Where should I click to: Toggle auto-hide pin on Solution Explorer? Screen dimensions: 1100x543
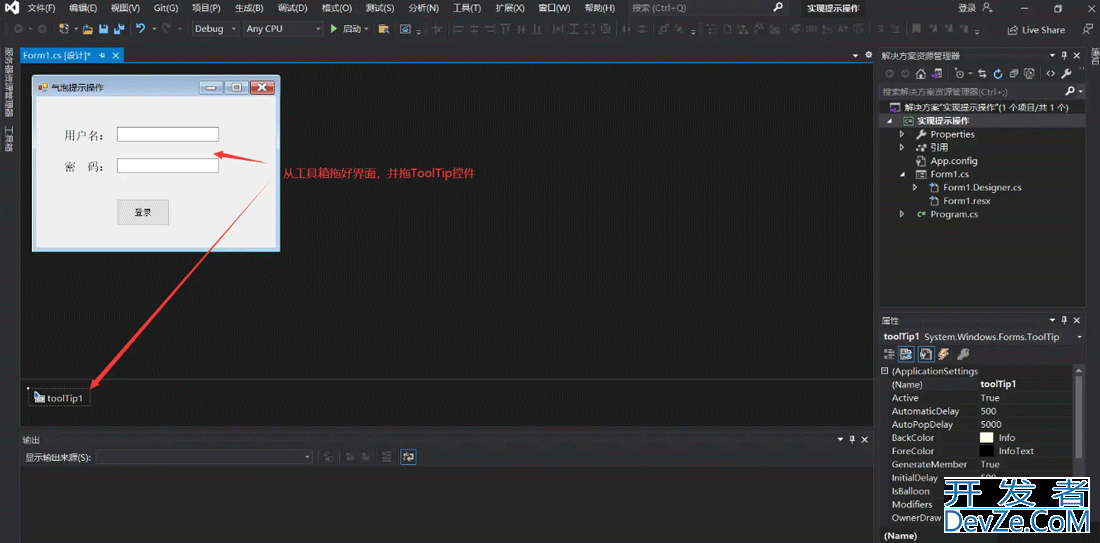pyautogui.click(x=1064, y=55)
